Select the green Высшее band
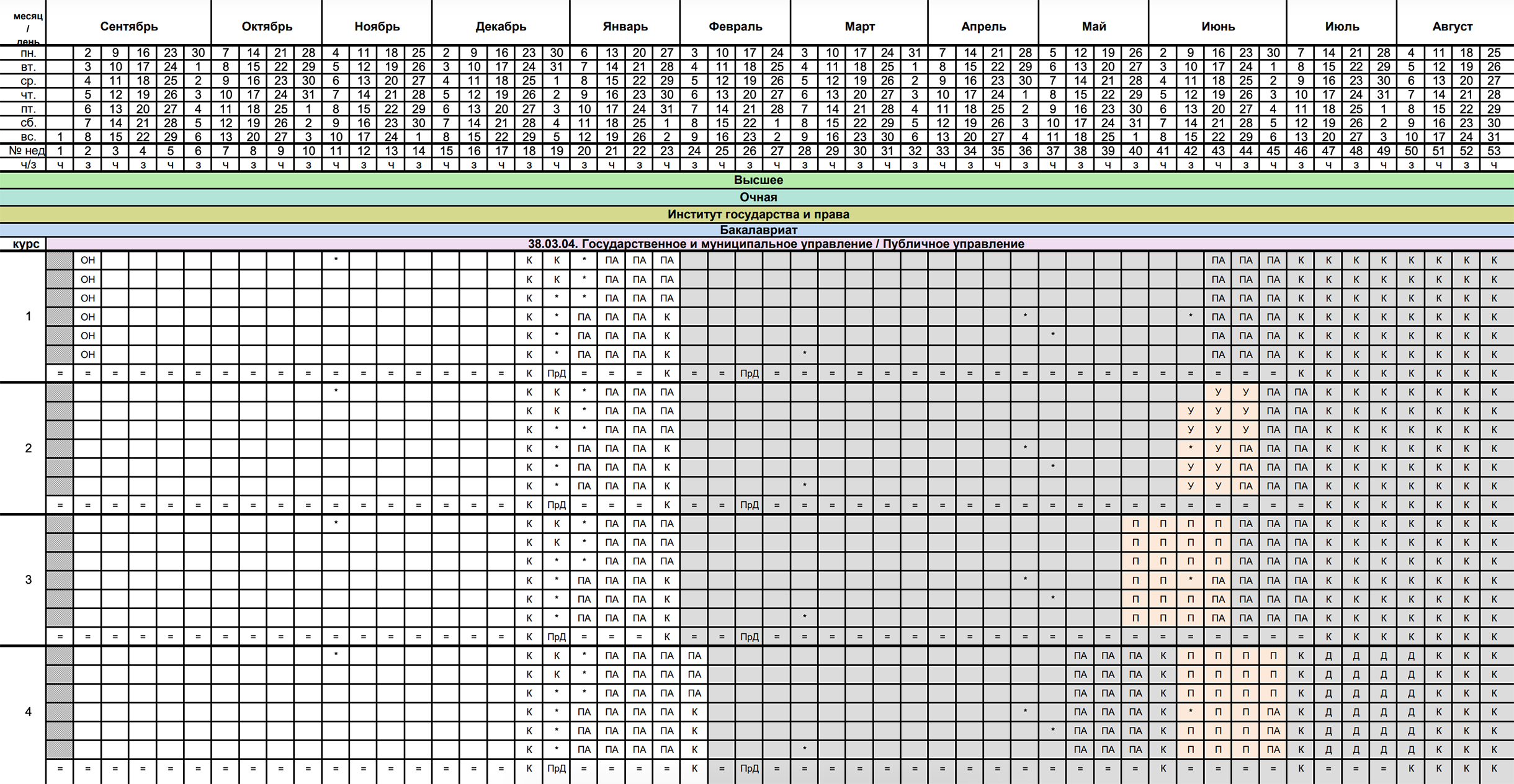Image resolution: width=1514 pixels, height=784 pixels. [757, 180]
